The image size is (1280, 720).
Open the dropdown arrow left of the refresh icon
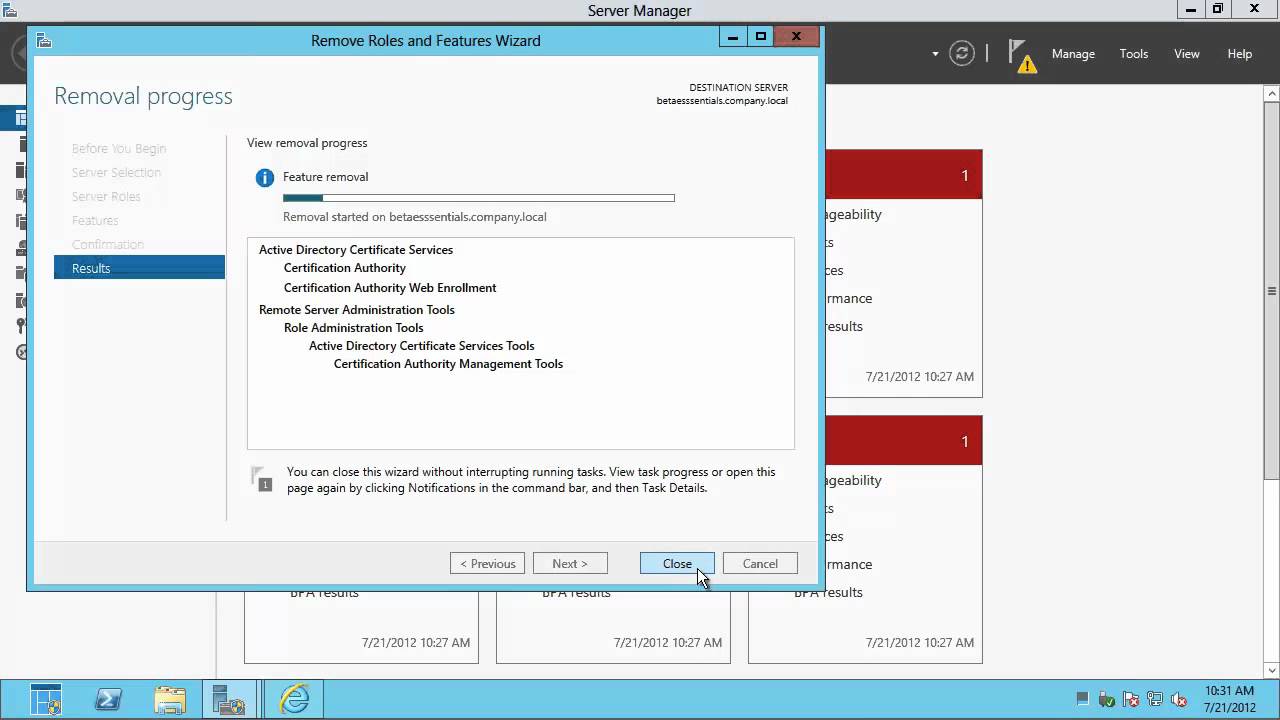[x=935, y=54]
